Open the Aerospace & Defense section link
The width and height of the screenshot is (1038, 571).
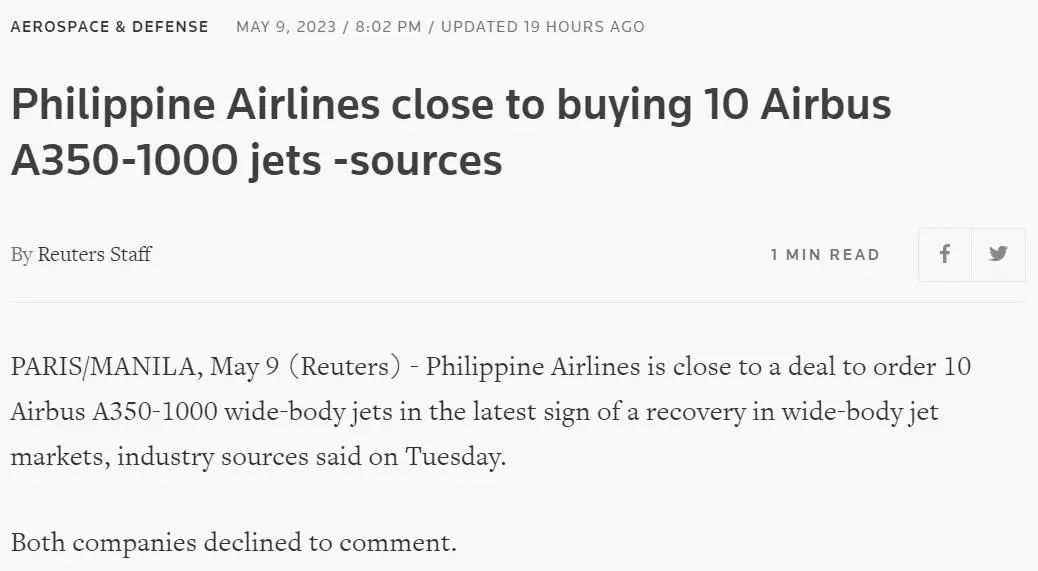coord(109,27)
